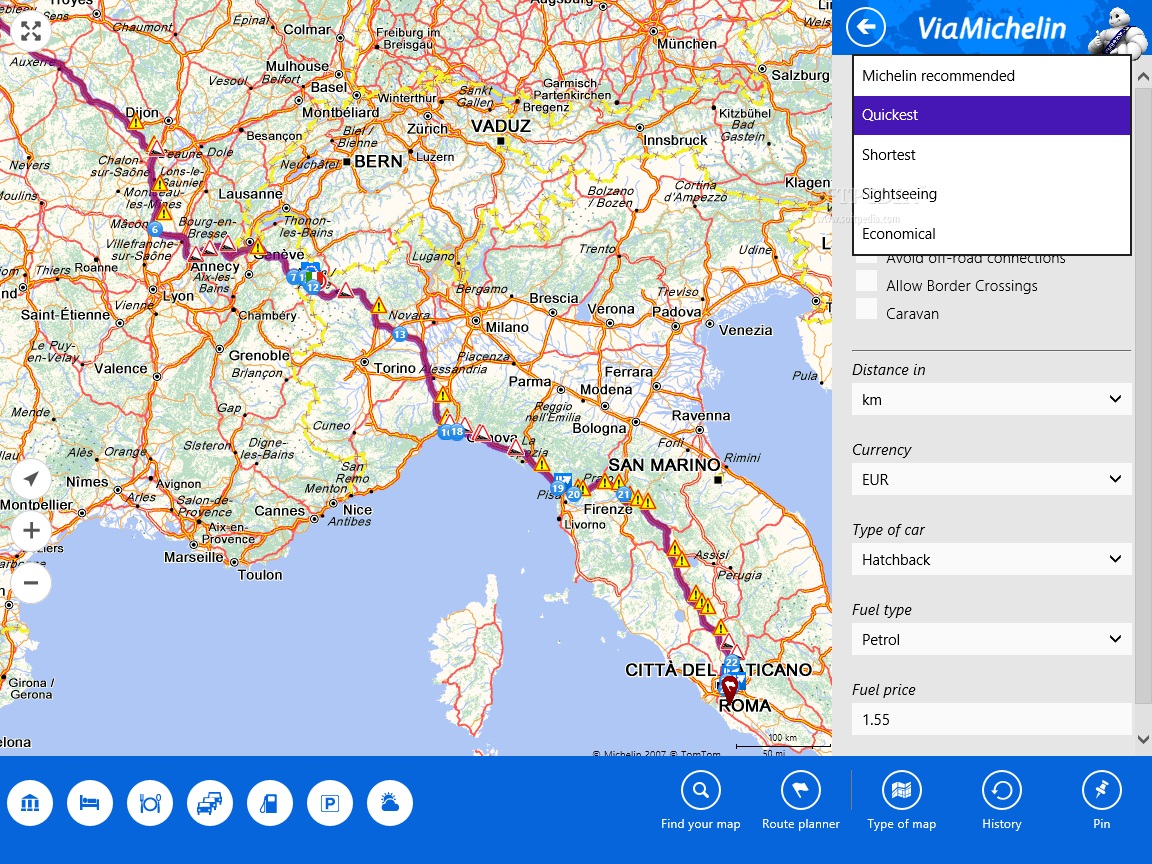Click the VADUZ capital label
The height and width of the screenshot is (864, 1152).
pos(501,126)
